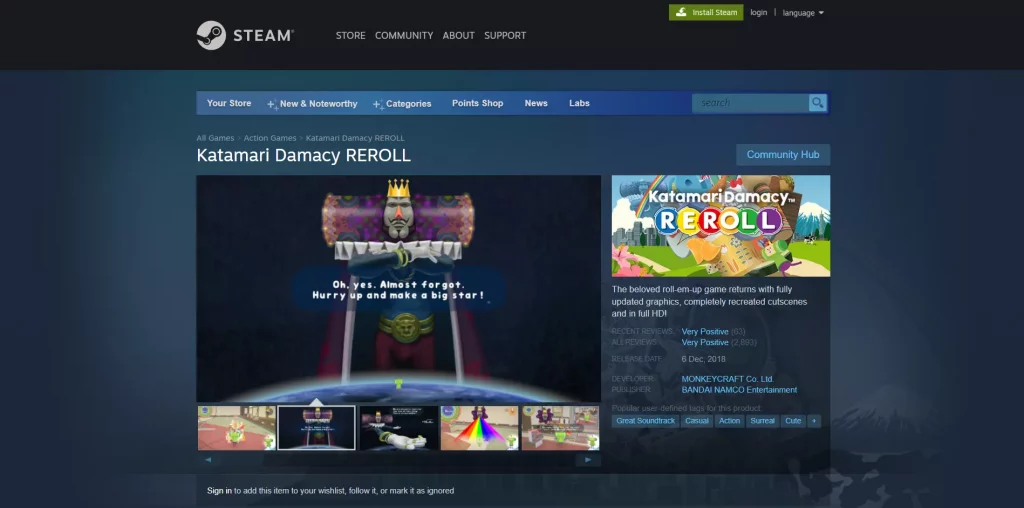Open publisher BANDAI NAMCO Entertainment
1024x508 pixels.
click(739, 390)
